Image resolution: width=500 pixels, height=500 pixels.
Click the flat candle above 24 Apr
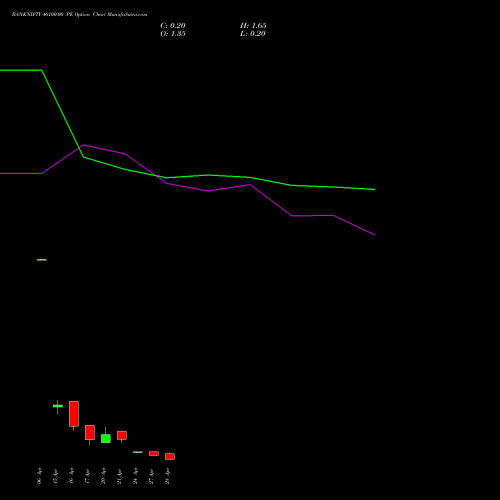tap(138, 452)
